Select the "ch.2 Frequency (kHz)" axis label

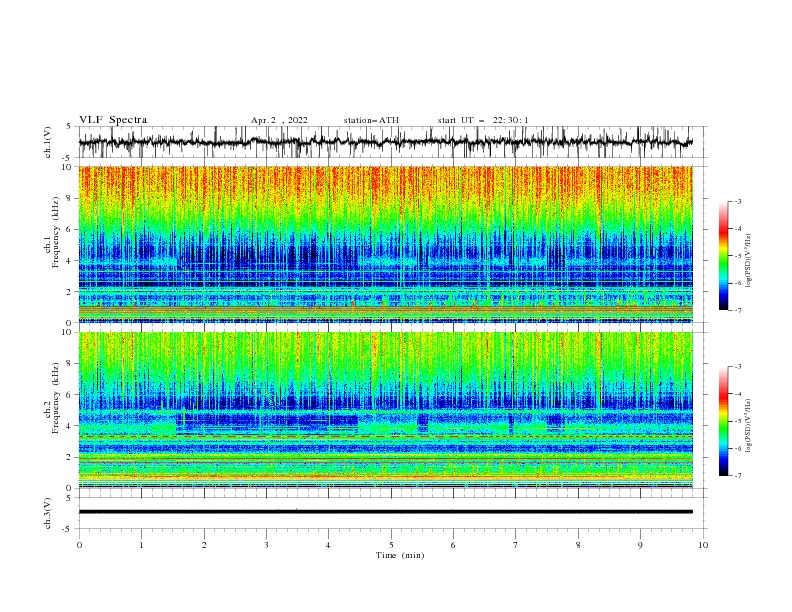pyautogui.click(x=52, y=398)
